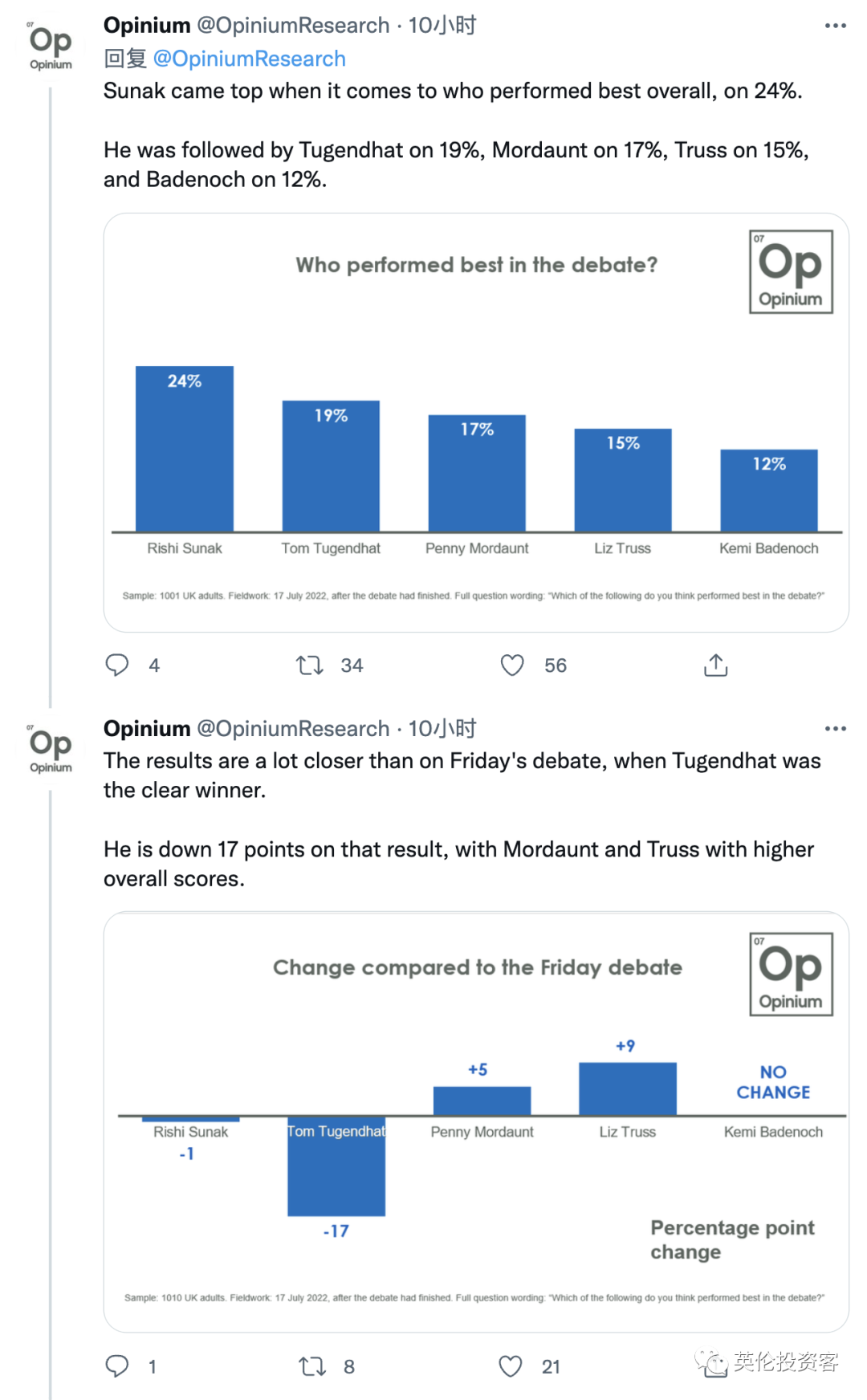This screenshot has width=867, height=1400.
Task: Open Opinium profile name in first tweet
Action: [x=147, y=26]
